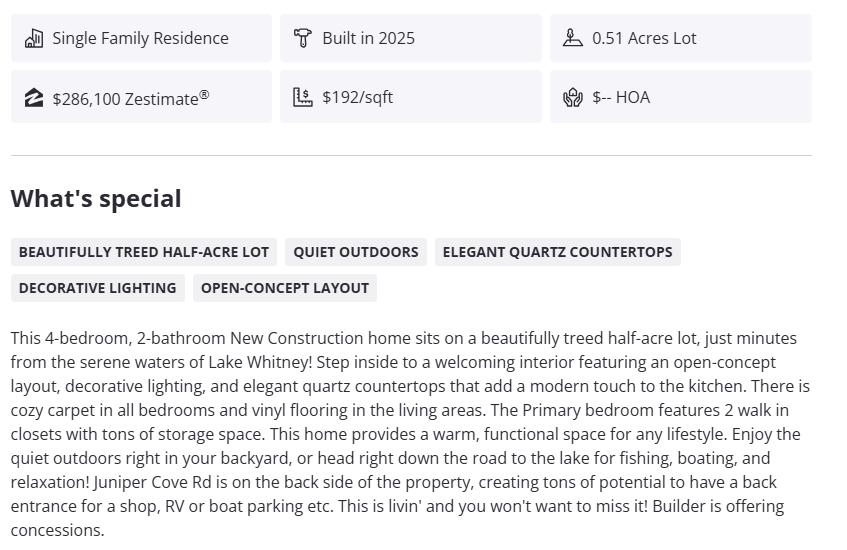Click the $-- HOA label
This screenshot has width=847, height=550.
[620, 97]
